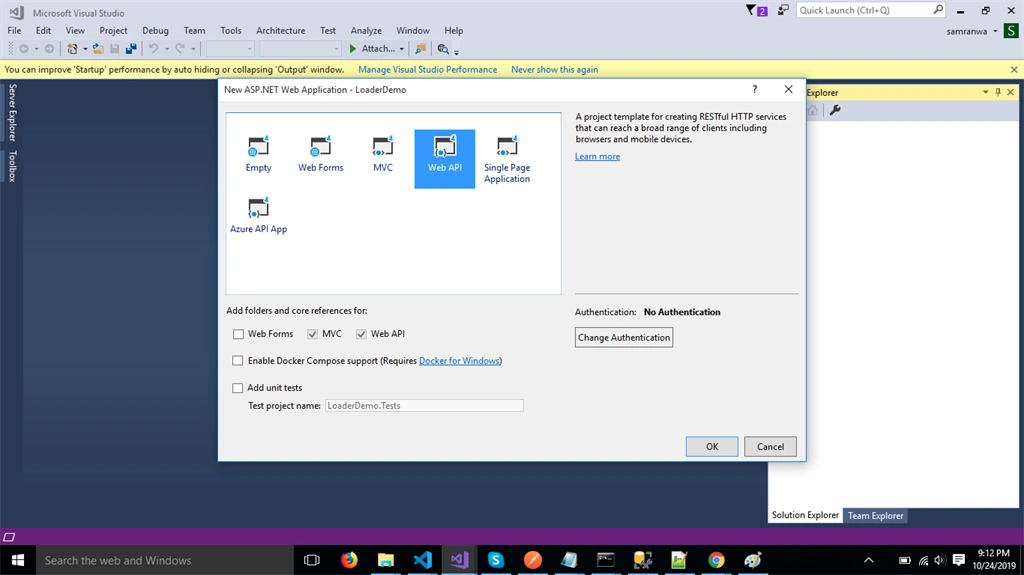Click the pin icon on Solution Explorer

point(998,92)
